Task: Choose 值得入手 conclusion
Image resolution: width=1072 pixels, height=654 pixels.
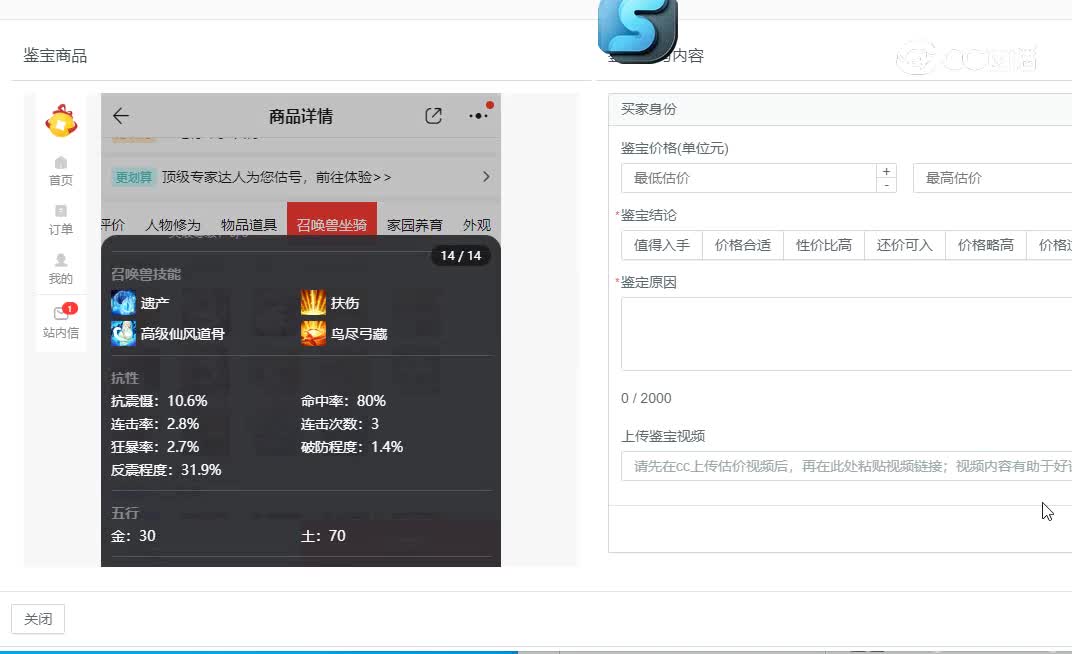Action: 662,245
